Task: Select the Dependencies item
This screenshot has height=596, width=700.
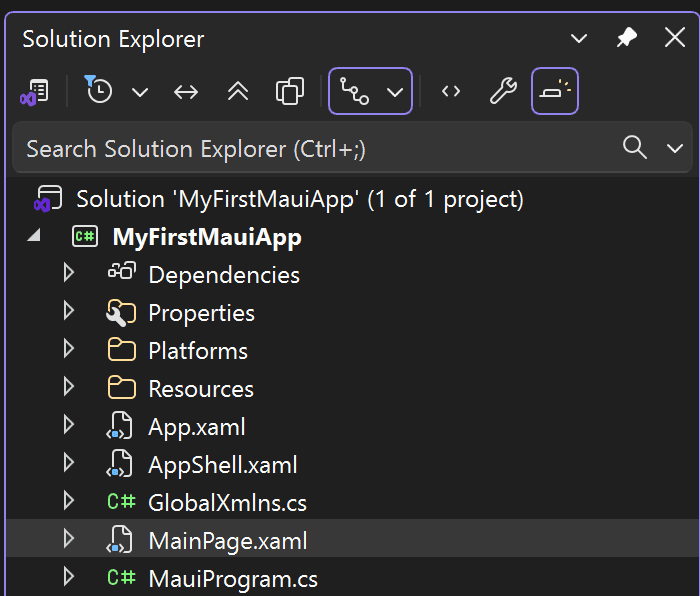Action: pos(224,275)
